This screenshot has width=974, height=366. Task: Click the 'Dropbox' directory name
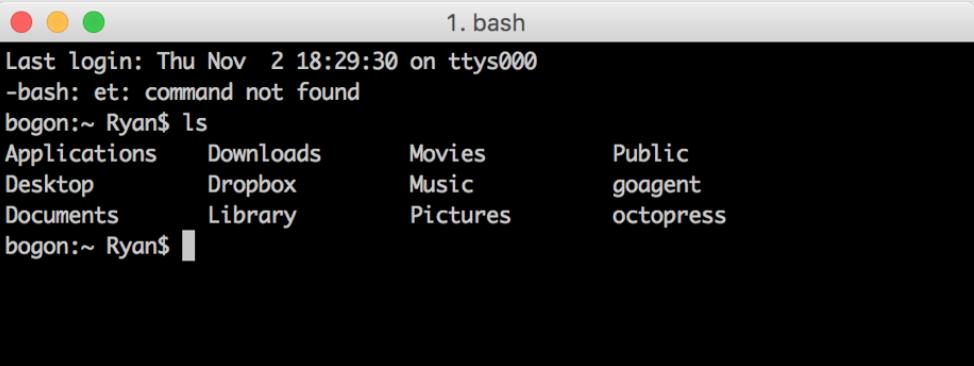pos(252,185)
